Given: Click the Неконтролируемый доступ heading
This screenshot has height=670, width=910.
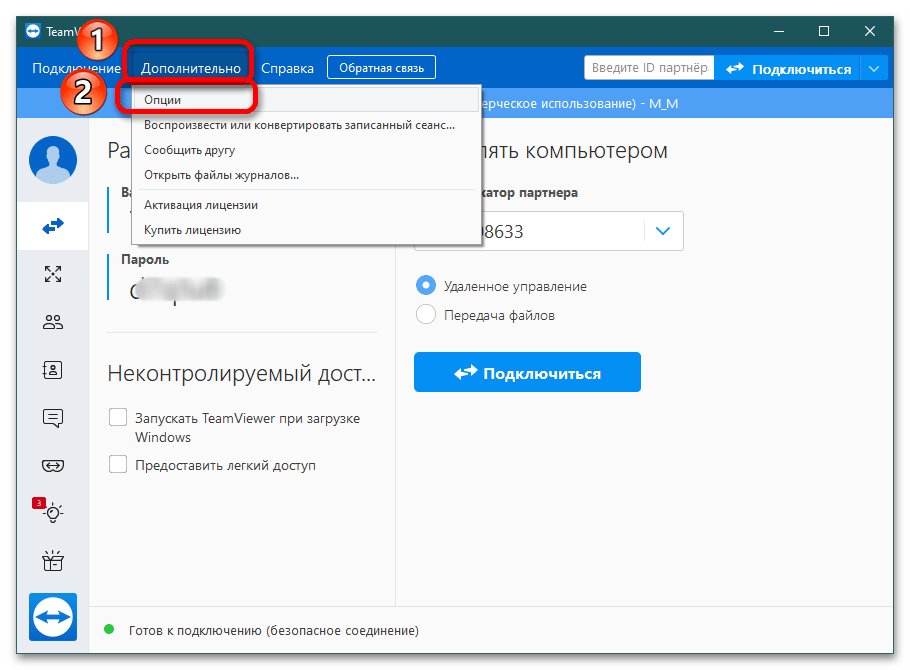Looking at the screenshot, I should 241,373.
